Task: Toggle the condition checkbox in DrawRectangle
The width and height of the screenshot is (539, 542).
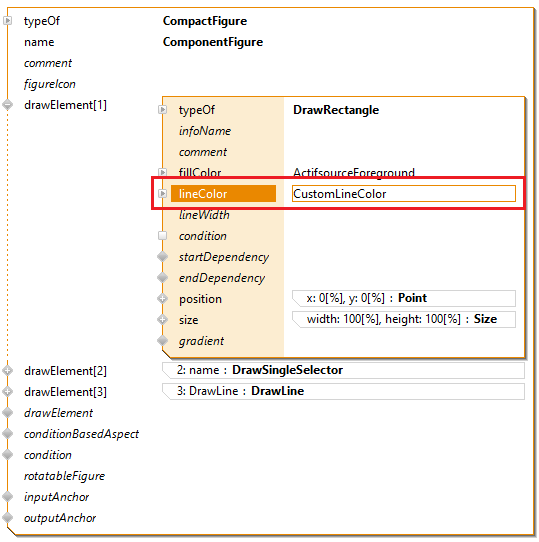Action: pos(162,236)
